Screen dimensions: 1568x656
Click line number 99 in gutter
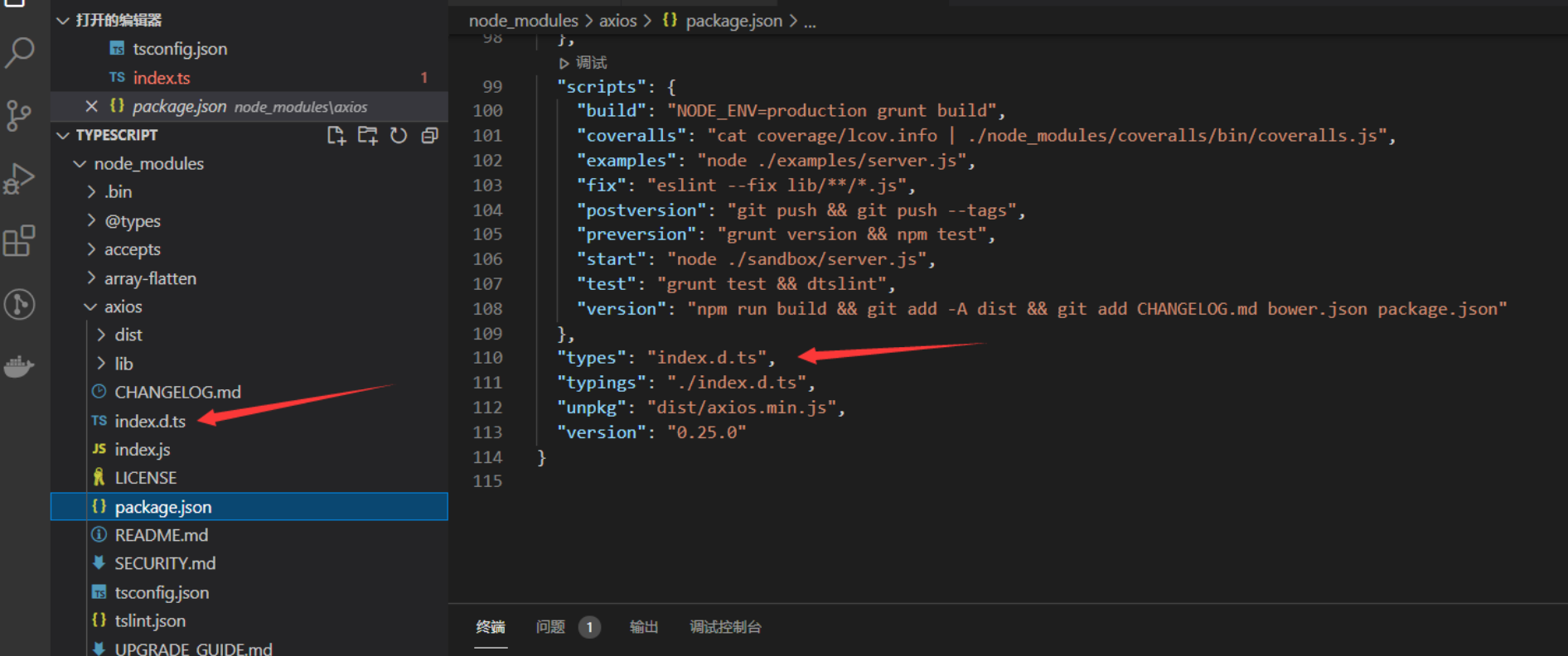point(492,86)
